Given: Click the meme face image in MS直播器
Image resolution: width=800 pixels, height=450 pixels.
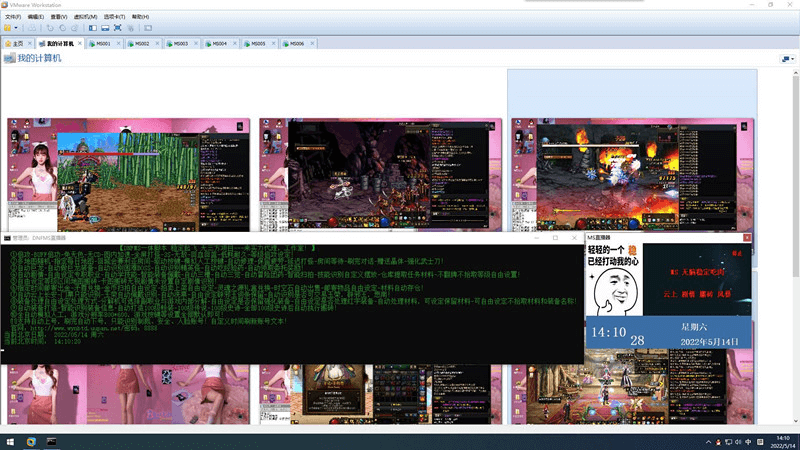Looking at the screenshot, I should tap(614, 280).
